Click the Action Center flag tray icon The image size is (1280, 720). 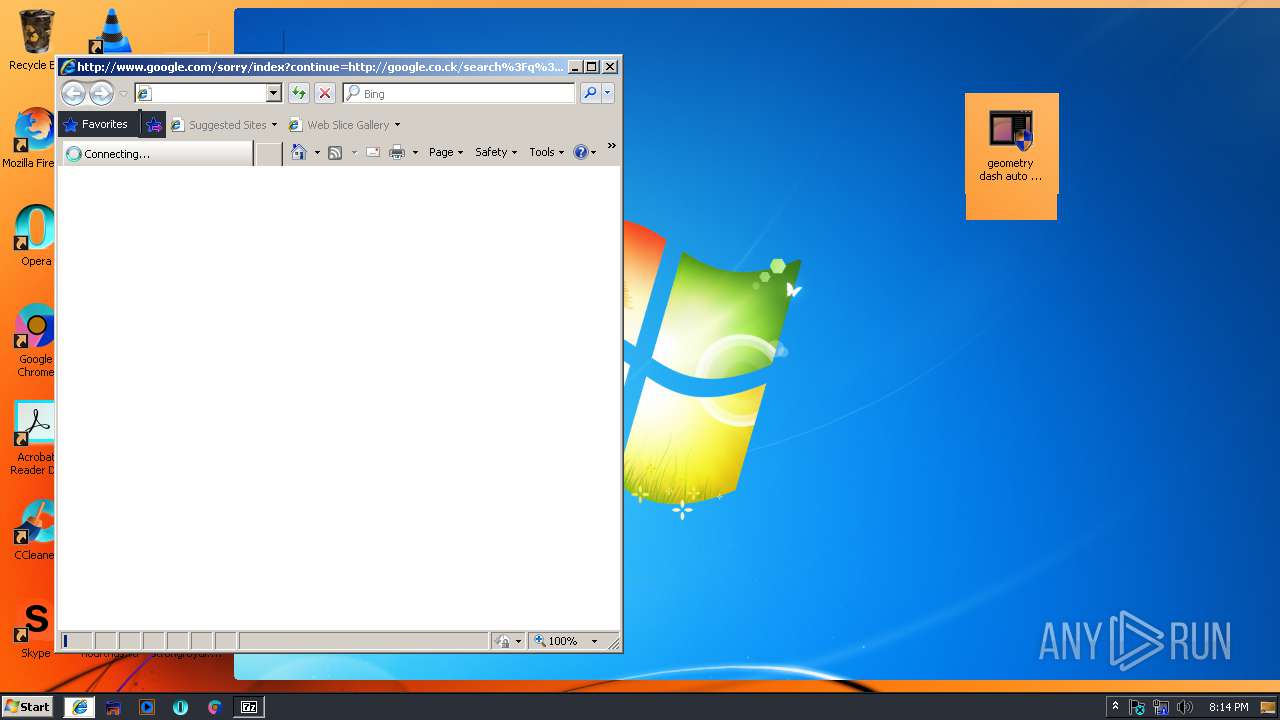[x=1137, y=707]
